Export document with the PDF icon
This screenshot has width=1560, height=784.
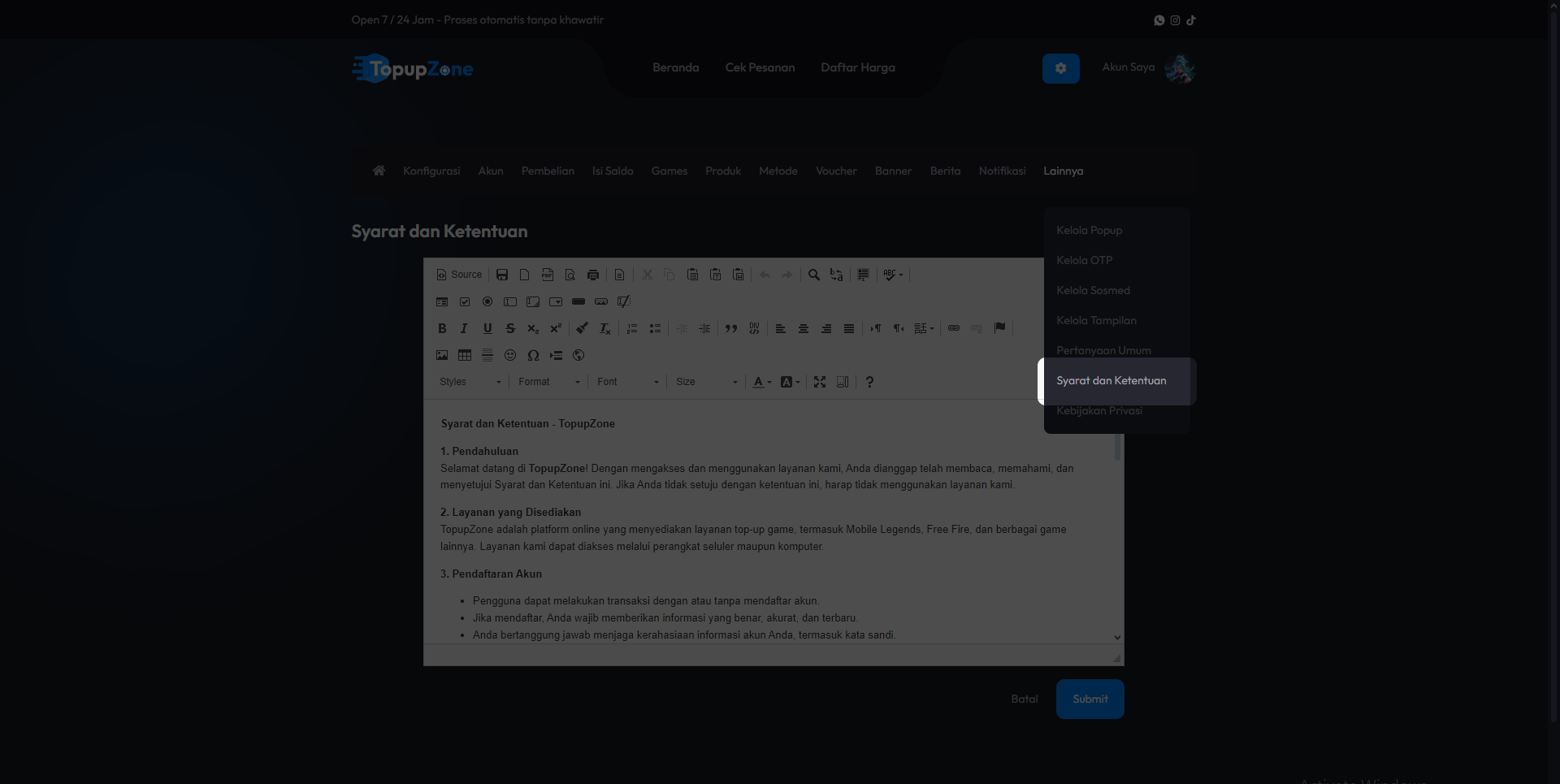548,275
